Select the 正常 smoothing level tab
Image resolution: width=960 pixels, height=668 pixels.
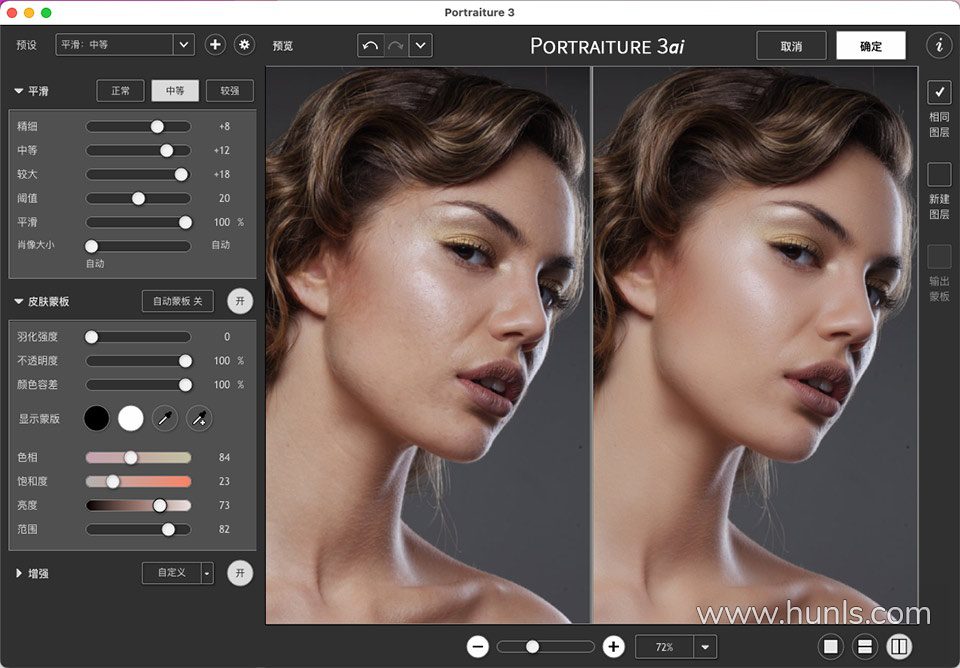[120, 91]
